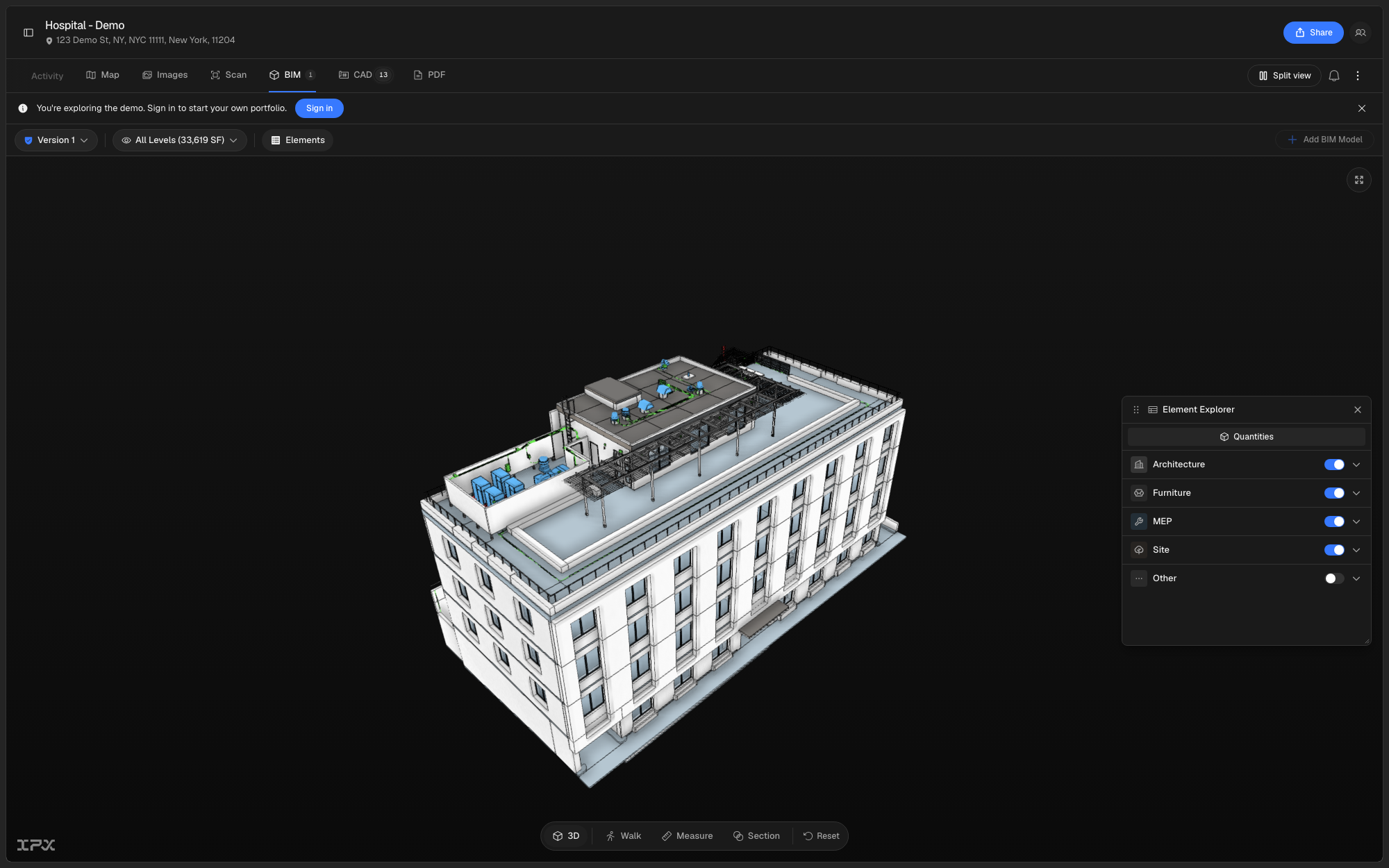Enable Split view

coord(1284,76)
